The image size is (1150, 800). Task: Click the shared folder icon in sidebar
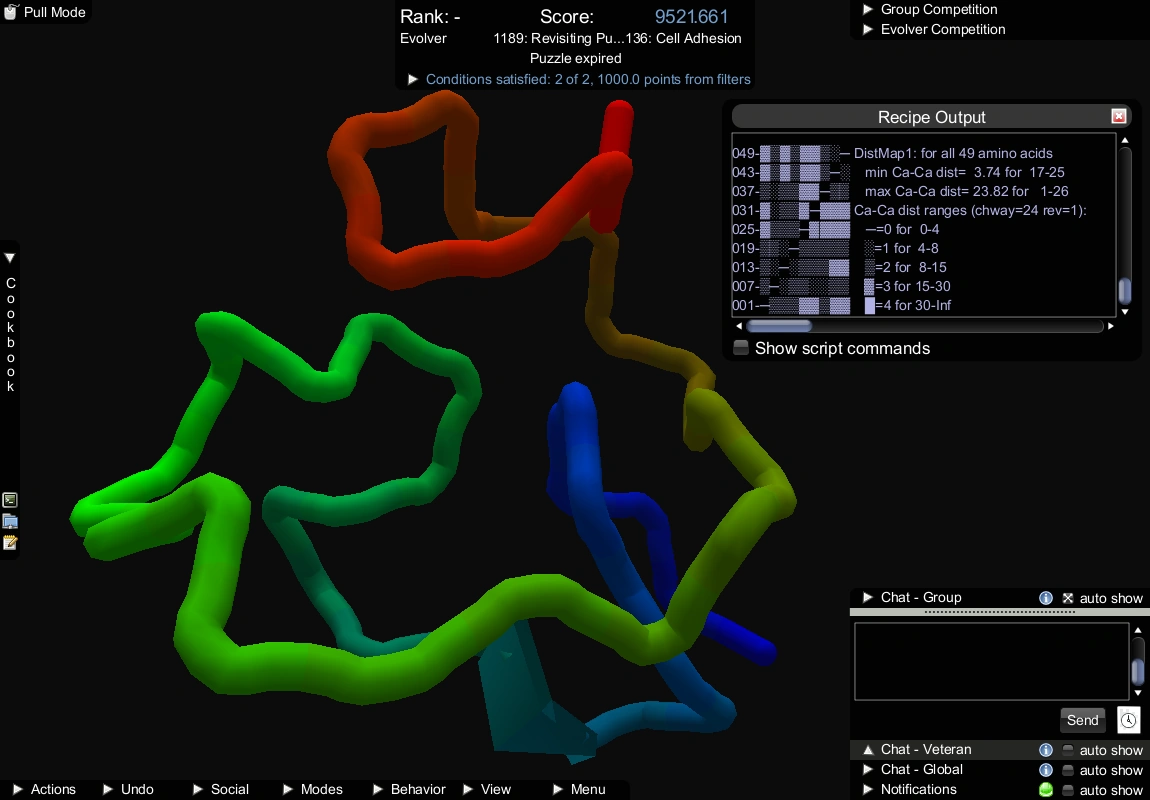pyautogui.click(x=10, y=521)
